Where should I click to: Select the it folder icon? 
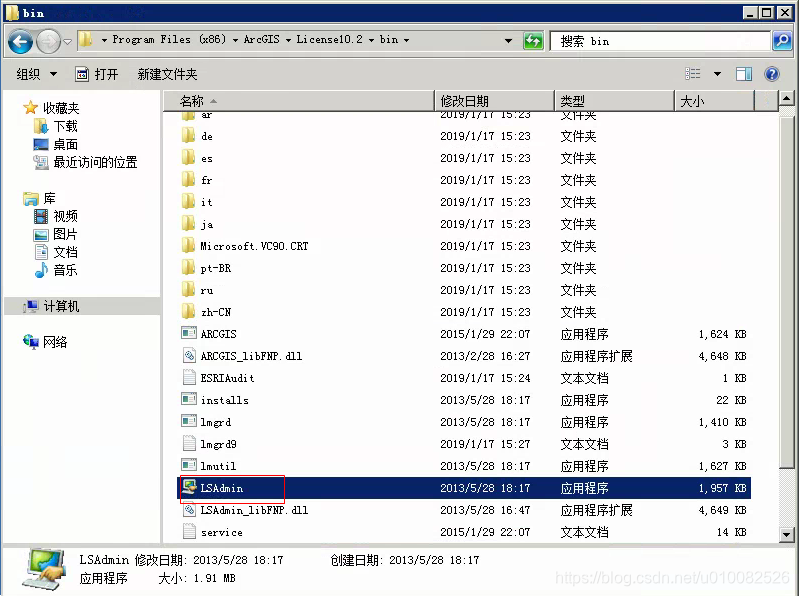[189, 201]
